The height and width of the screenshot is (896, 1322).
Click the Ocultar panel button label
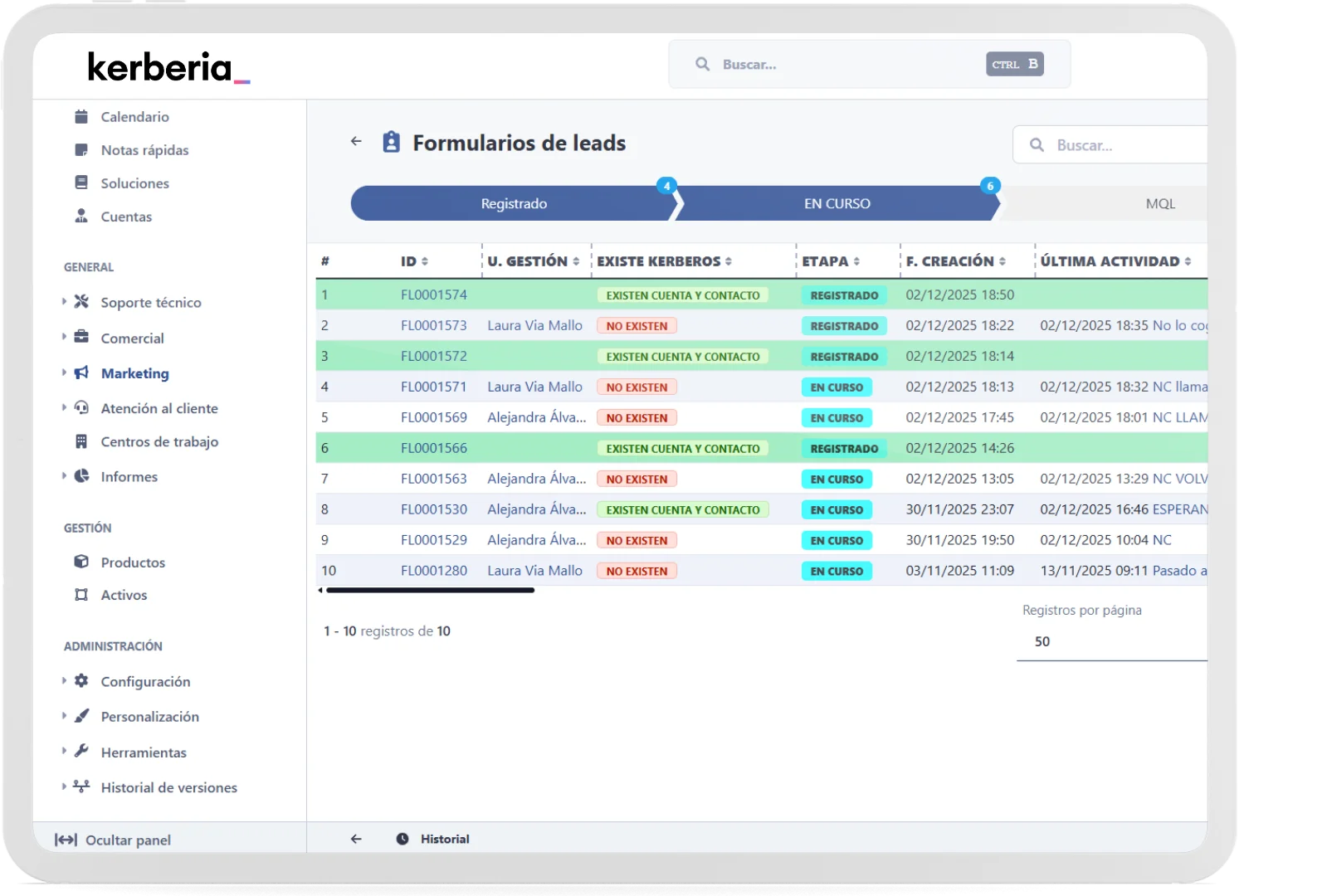click(x=128, y=840)
